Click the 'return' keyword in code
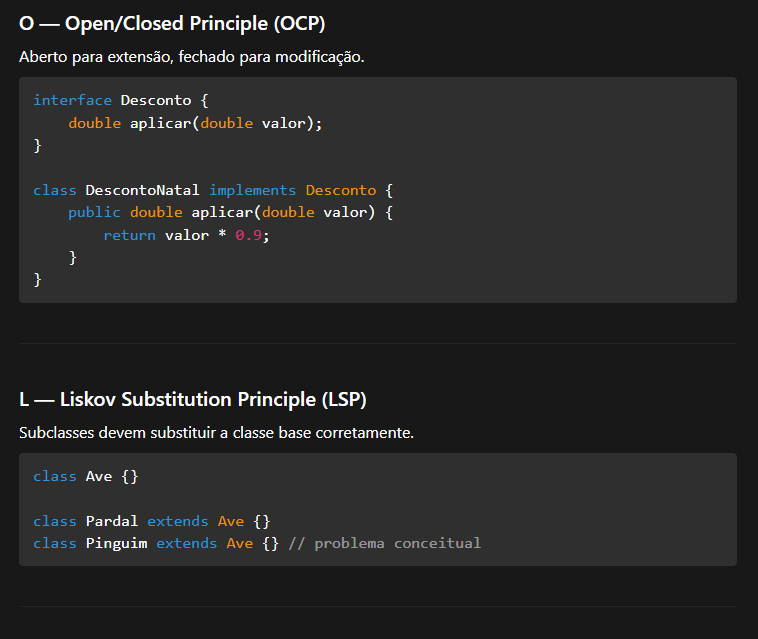 point(129,235)
